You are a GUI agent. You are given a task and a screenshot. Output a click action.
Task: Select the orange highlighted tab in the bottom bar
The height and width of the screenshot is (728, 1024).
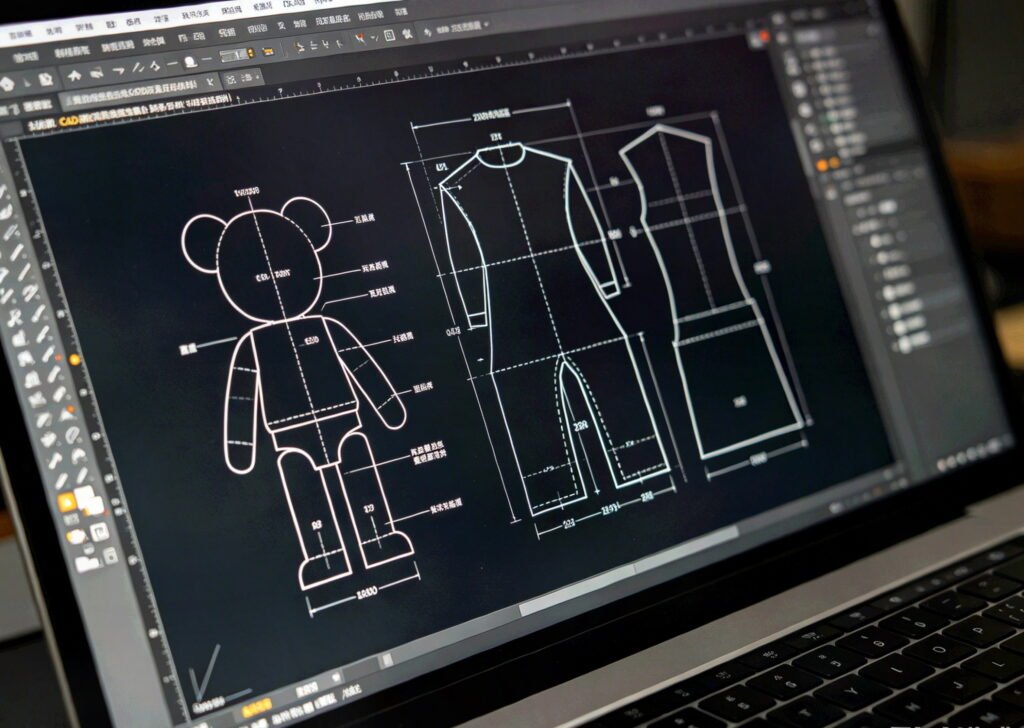(x=257, y=706)
